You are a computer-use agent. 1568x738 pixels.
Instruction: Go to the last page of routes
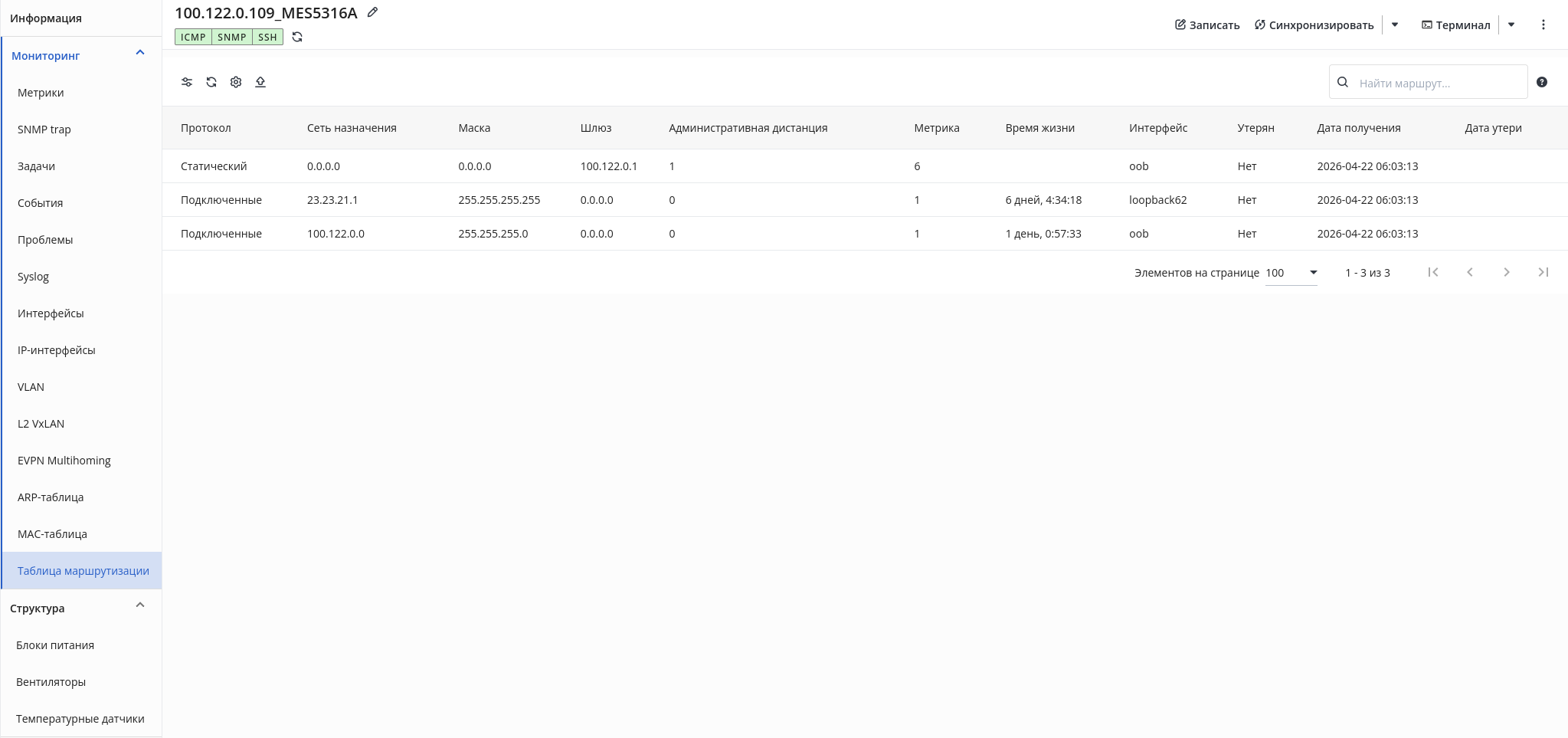pyautogui.click(x=1543, y=272)
